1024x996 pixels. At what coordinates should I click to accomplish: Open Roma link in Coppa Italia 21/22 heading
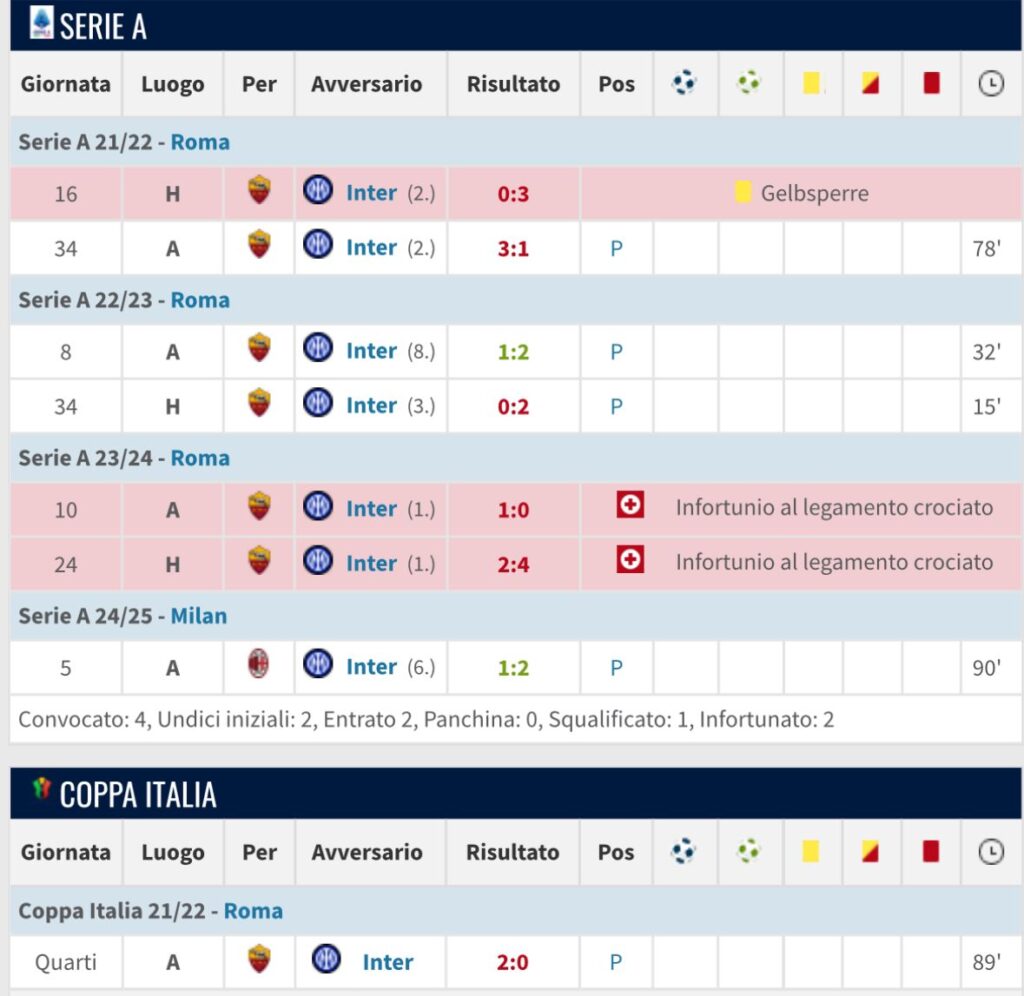[x=253, y=911]
